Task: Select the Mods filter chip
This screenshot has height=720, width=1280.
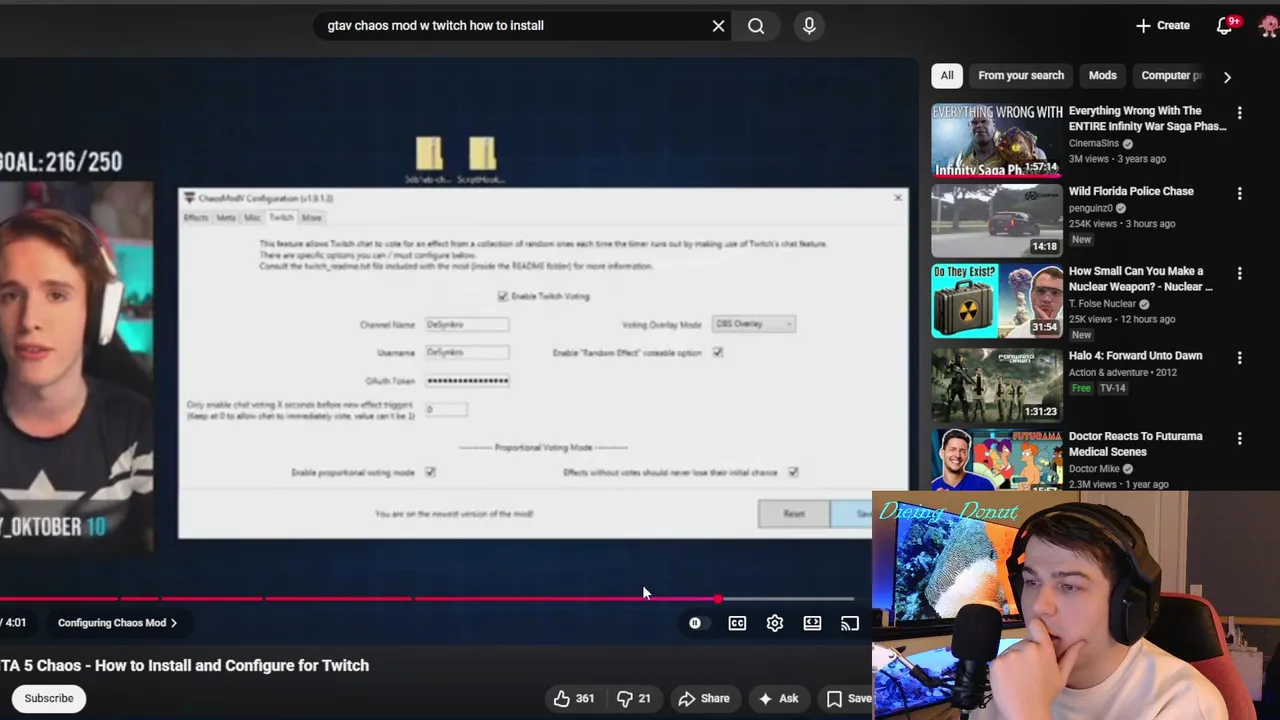Action: click(x=1102, y=75)
